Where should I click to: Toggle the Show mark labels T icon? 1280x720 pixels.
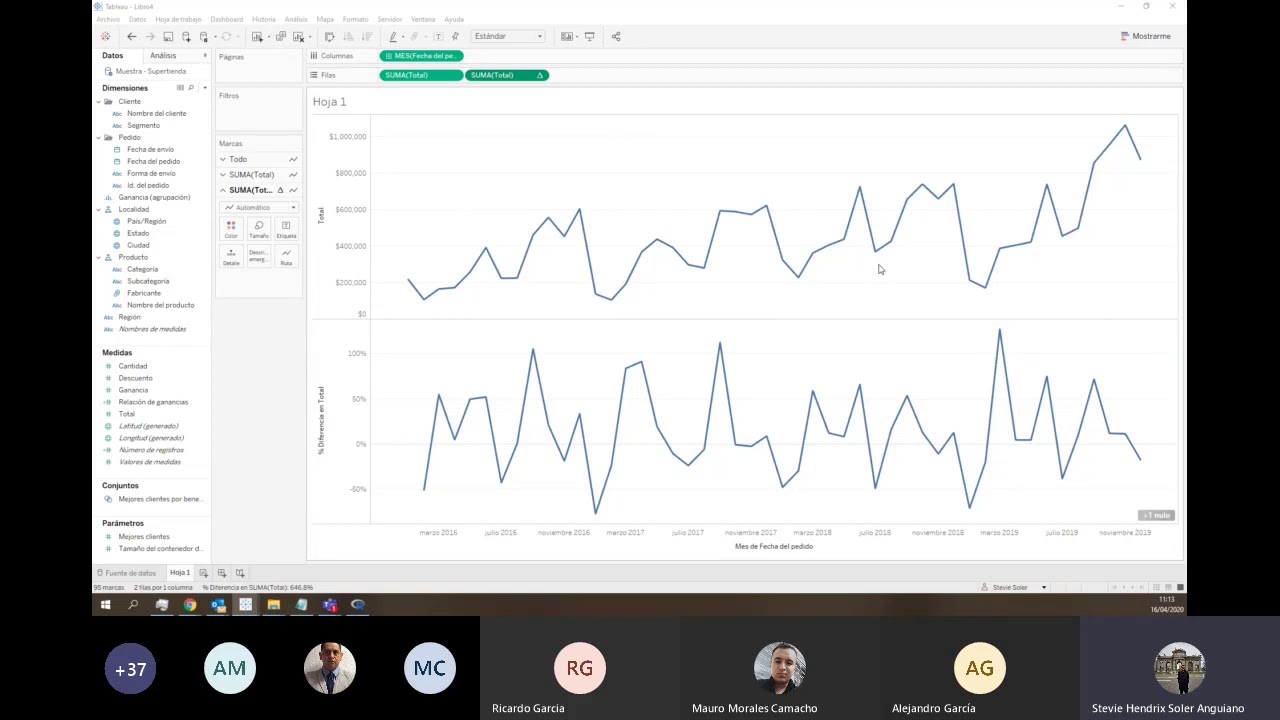438,36
